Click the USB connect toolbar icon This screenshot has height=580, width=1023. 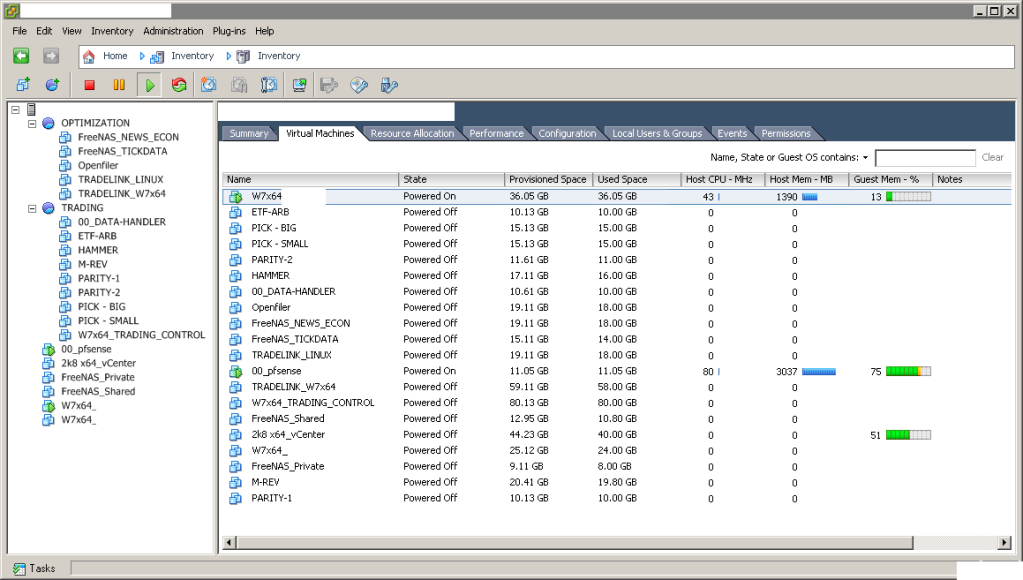[389, 85]
